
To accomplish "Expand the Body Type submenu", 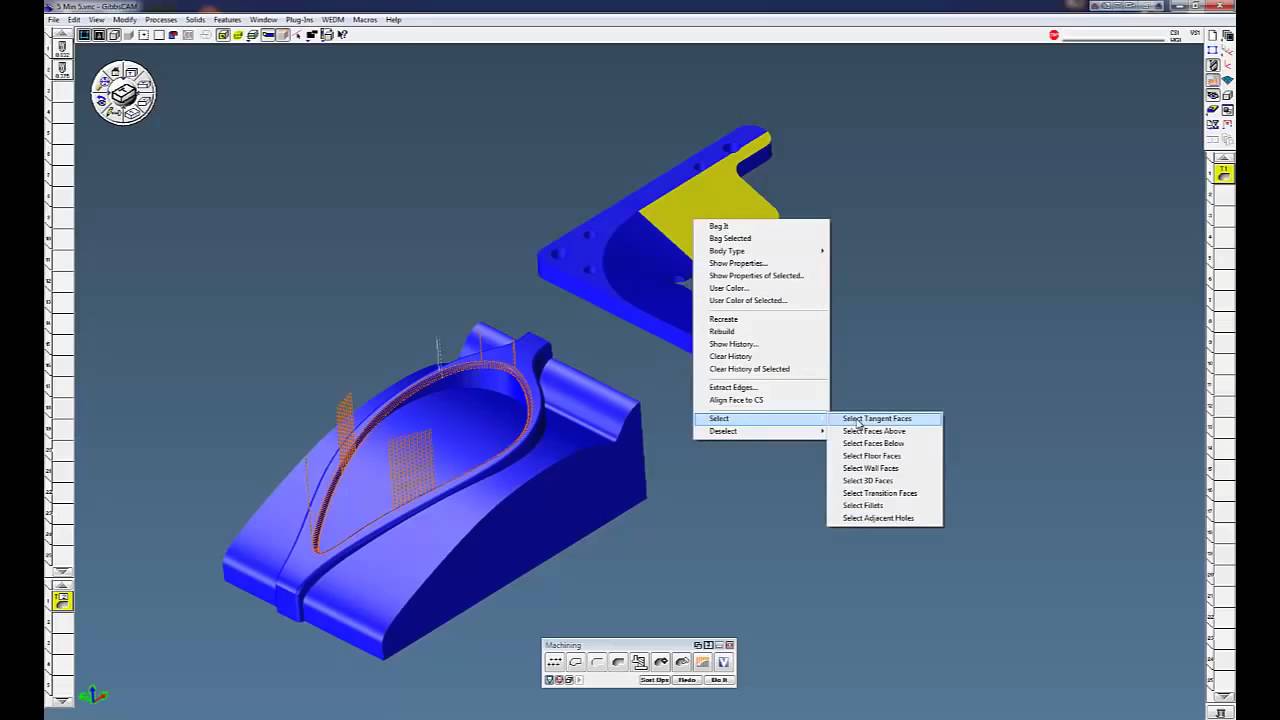I will [x=761, y=251].
